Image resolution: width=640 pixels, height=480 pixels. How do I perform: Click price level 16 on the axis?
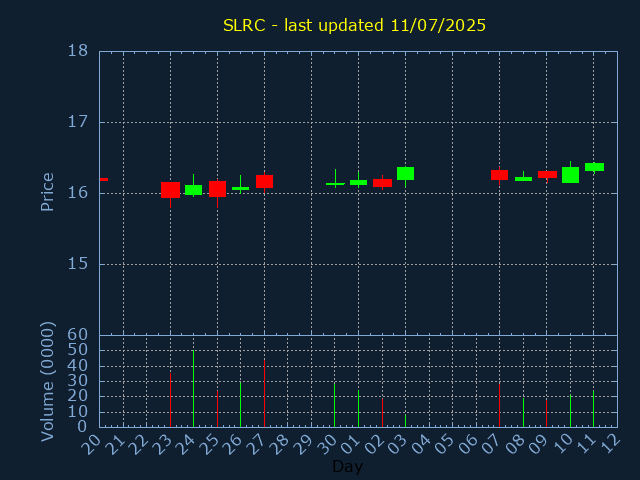click(78, 193)
